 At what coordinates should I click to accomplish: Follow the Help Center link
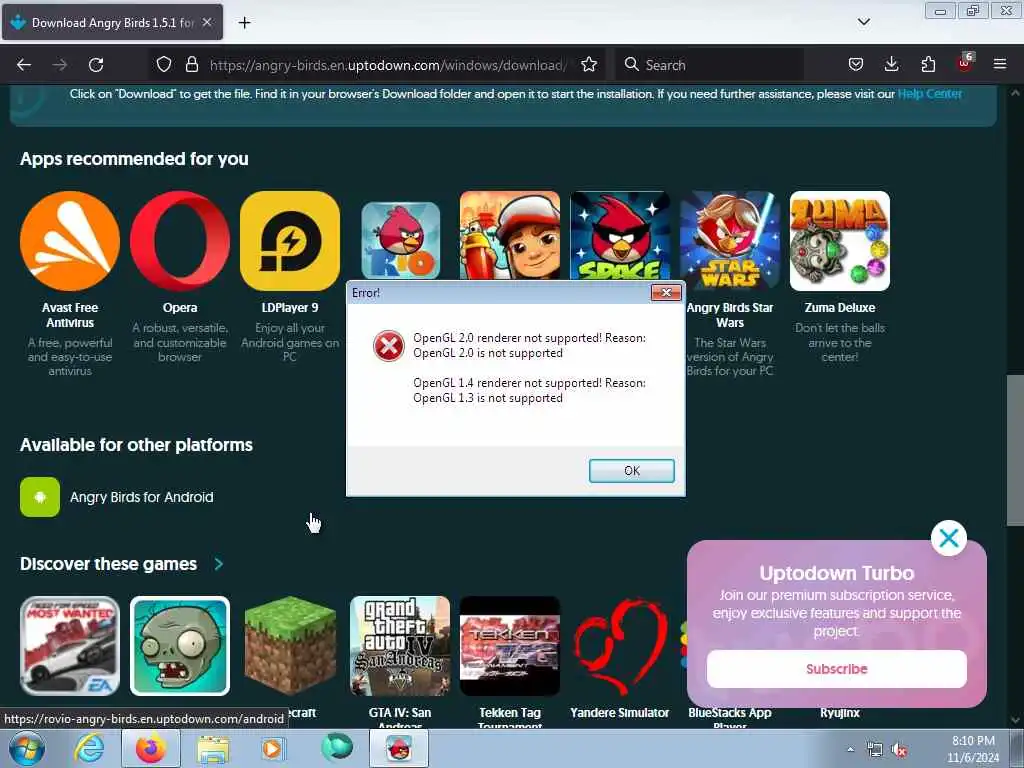tap(929, 94)
